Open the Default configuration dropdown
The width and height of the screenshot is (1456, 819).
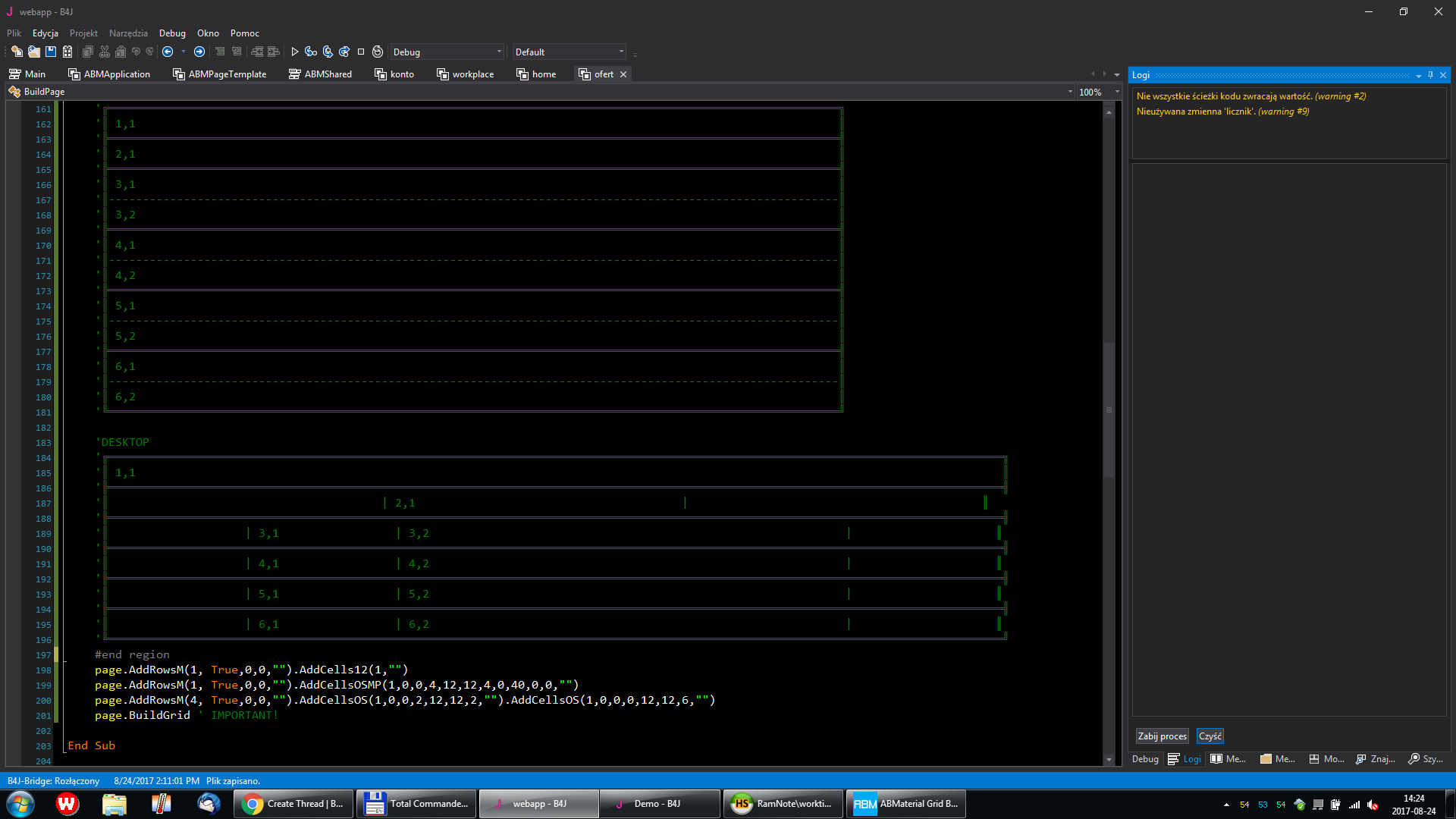[621, 52]
